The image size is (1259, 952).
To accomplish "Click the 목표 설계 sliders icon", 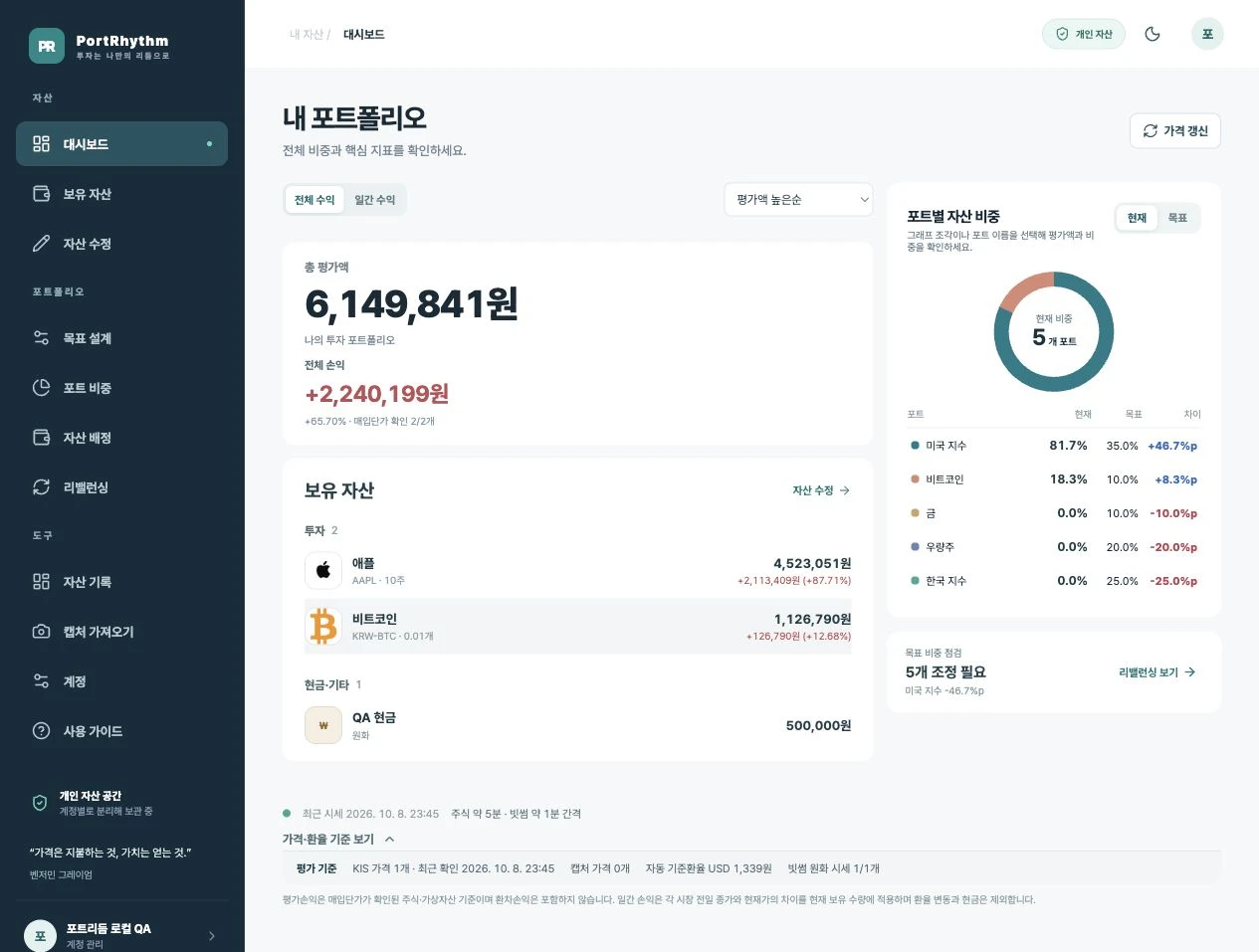I will pyautogui.click(x=41, y=337).
